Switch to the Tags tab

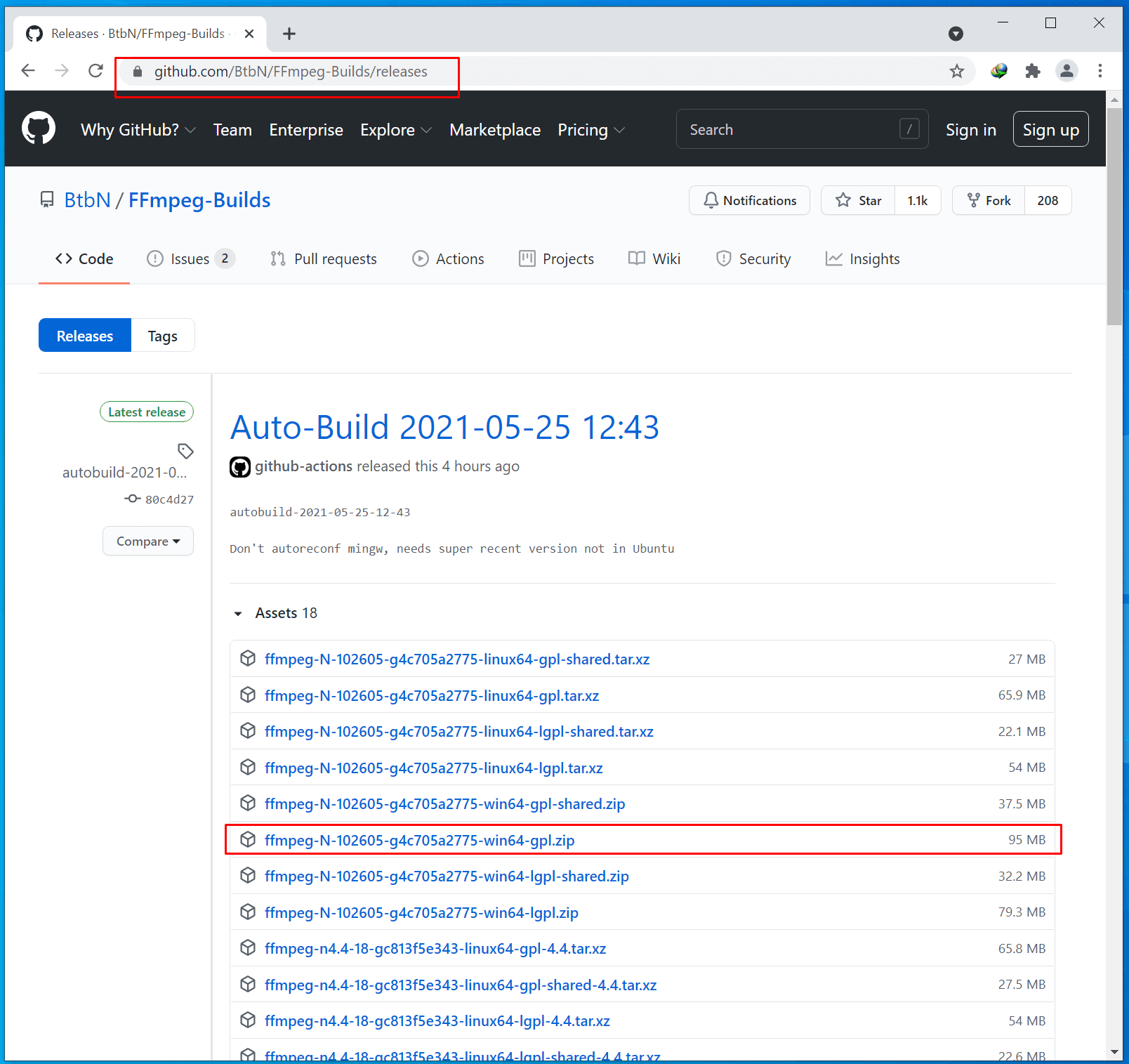pos(162,336)
